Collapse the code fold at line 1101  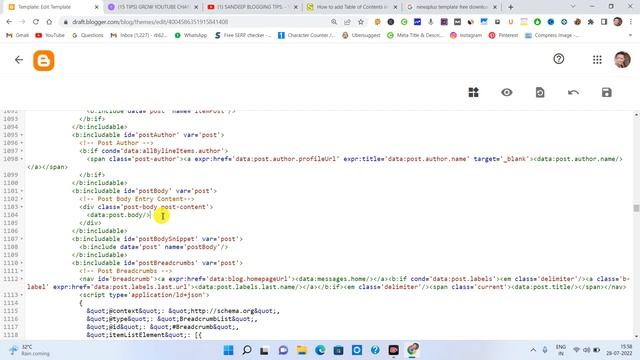pos(22,191)
